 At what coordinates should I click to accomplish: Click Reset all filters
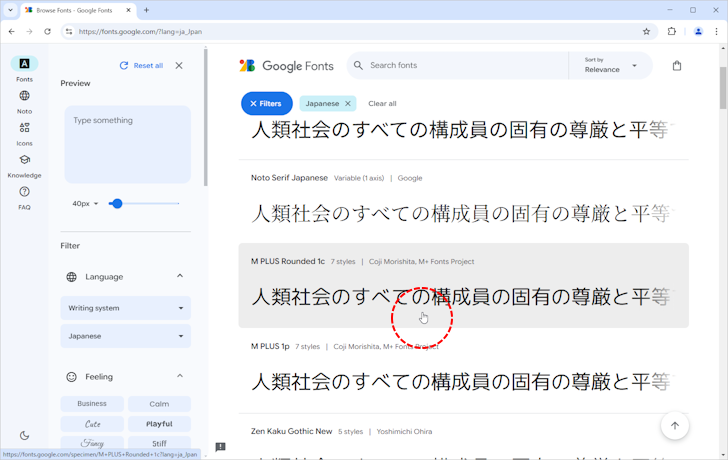click(141, 65)
